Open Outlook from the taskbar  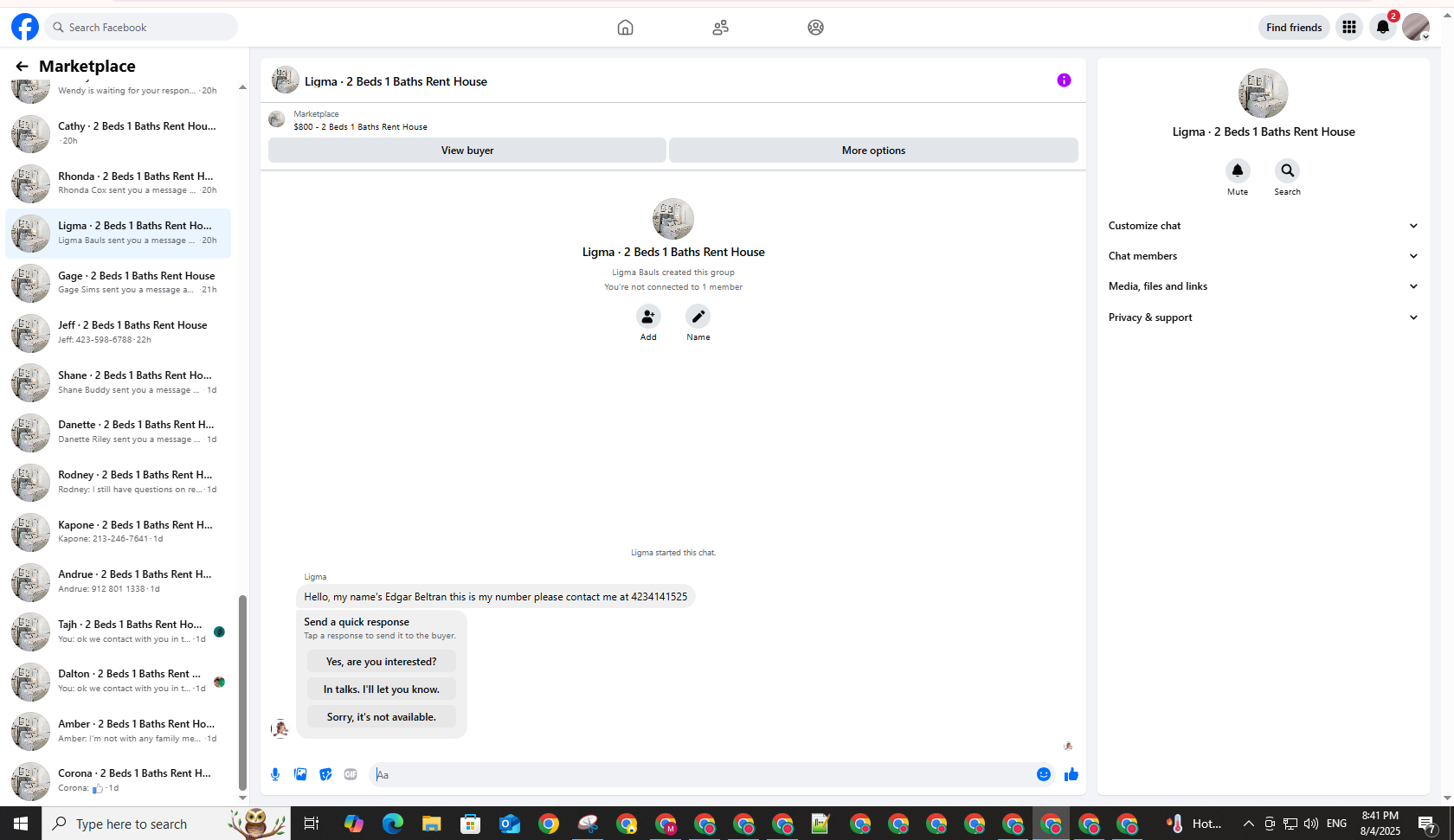tap(510, 824)
